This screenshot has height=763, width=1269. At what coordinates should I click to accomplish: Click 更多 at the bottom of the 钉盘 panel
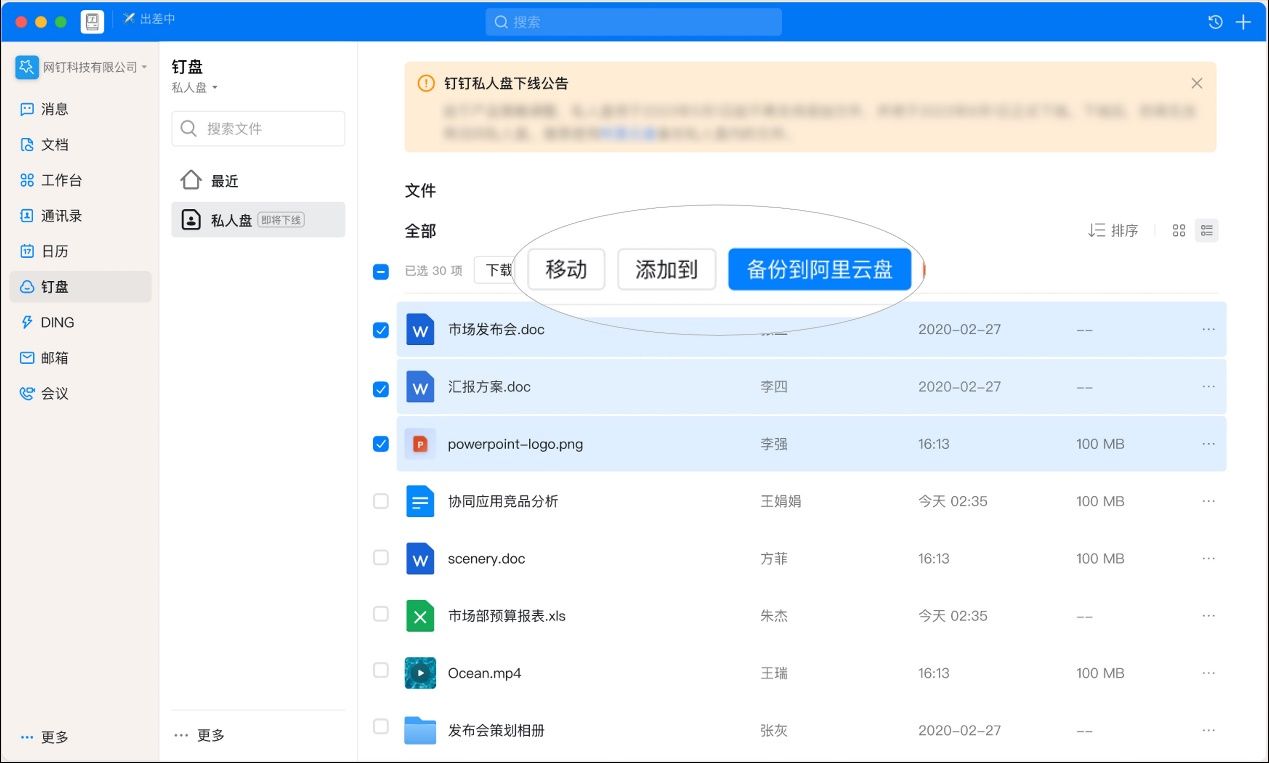[199, 735]
